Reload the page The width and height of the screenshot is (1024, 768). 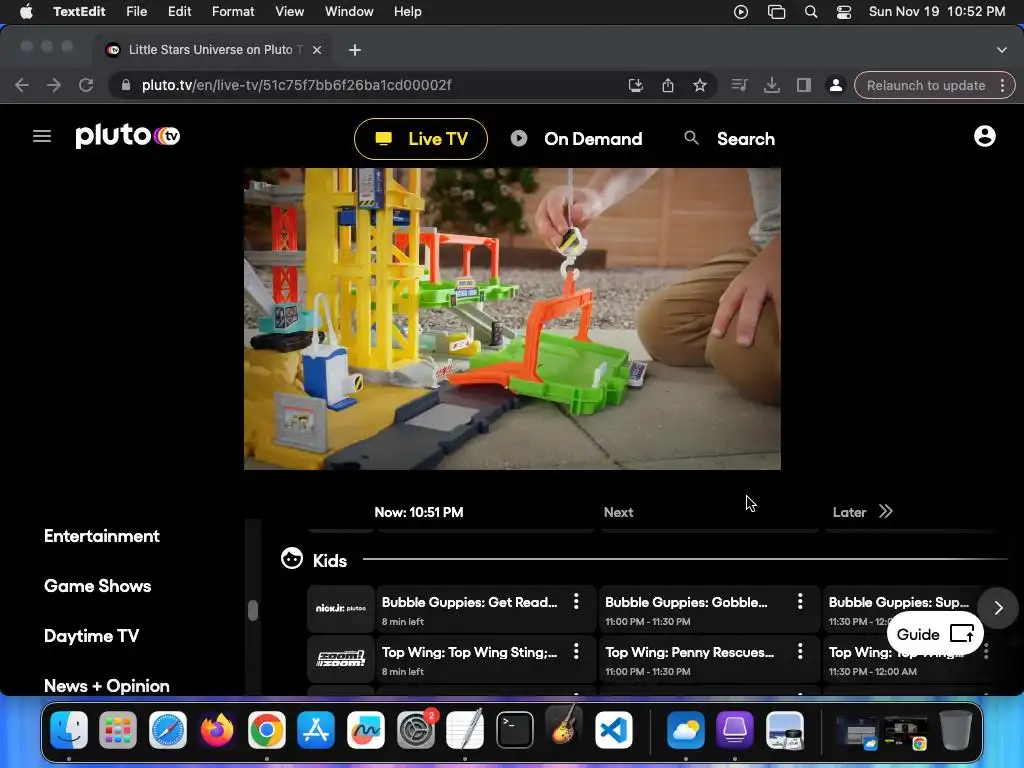tap(86, 85)
